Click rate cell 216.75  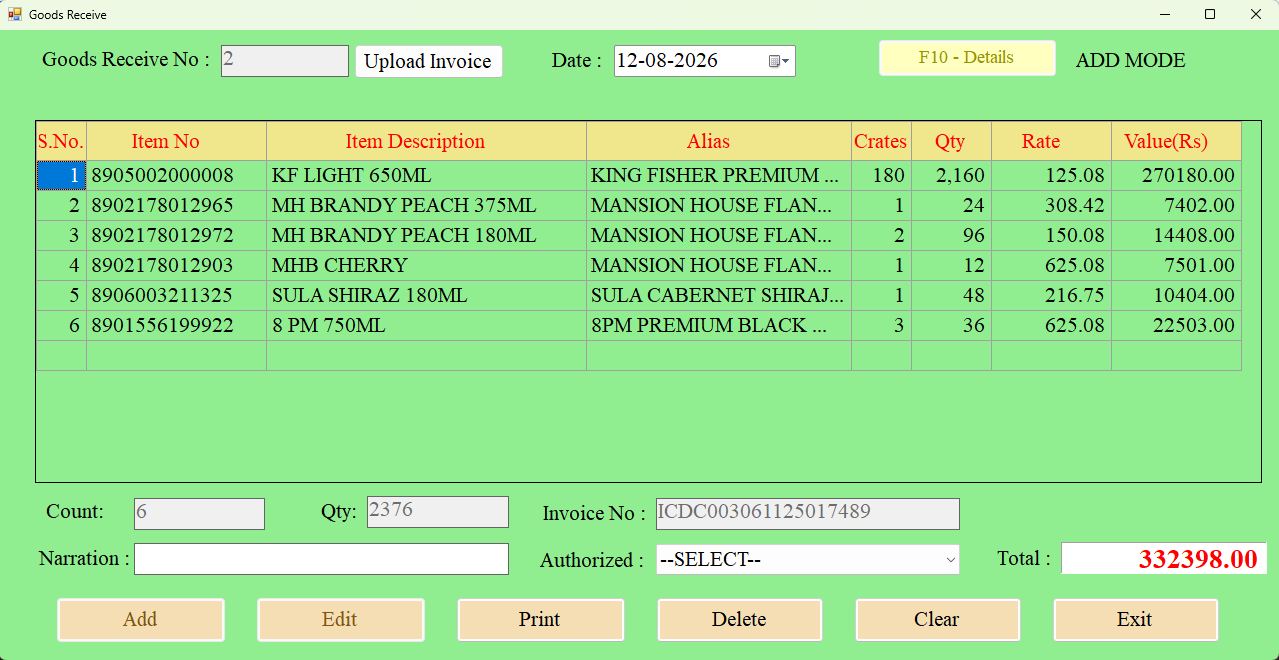coord(1051,296)
